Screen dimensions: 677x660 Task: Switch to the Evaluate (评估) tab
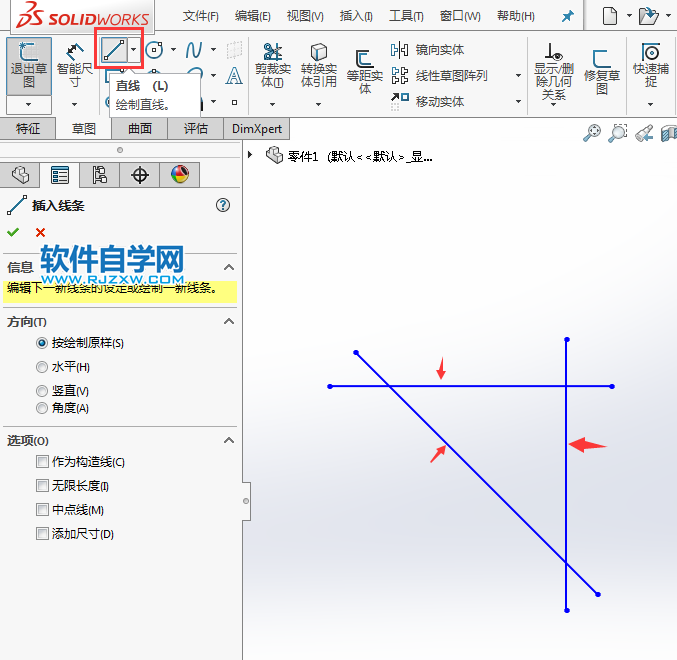pyautogui.click(x=195, y=129)
